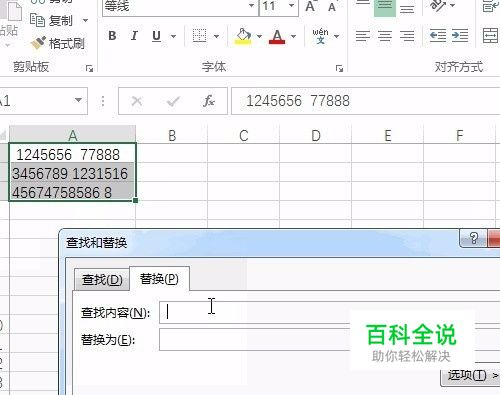Switch to 替换(P) tab

coord(159,278)
